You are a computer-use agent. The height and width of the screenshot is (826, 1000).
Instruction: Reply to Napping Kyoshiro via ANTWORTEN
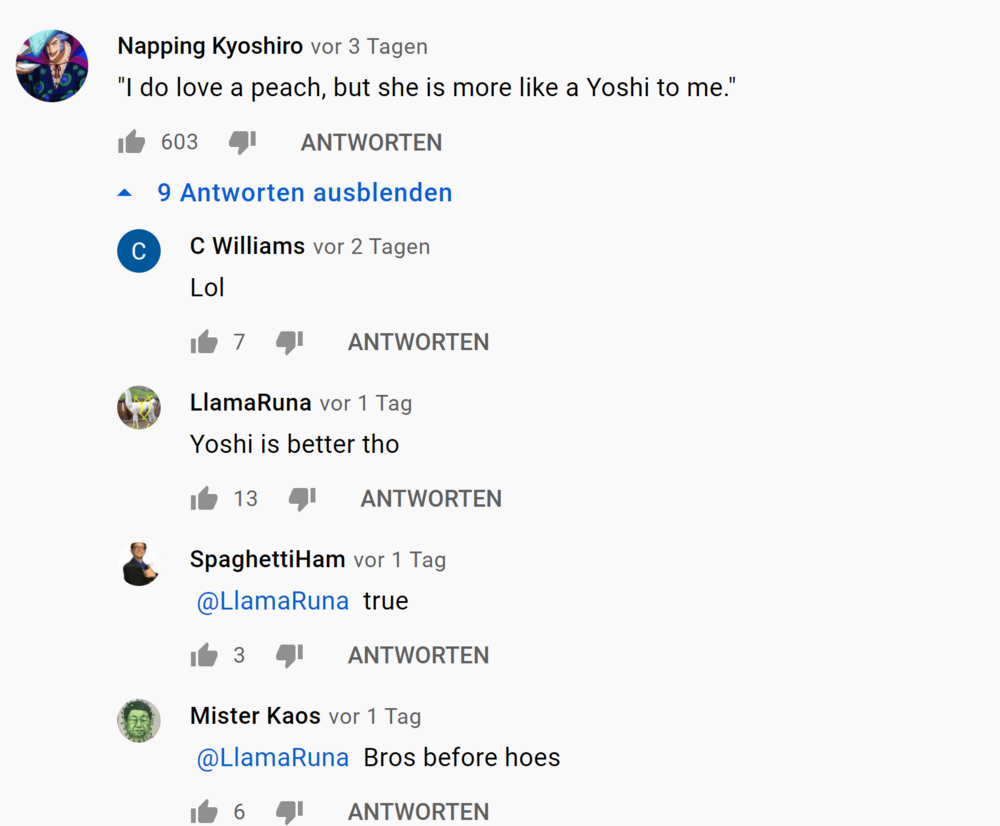[x=371, y=143]
